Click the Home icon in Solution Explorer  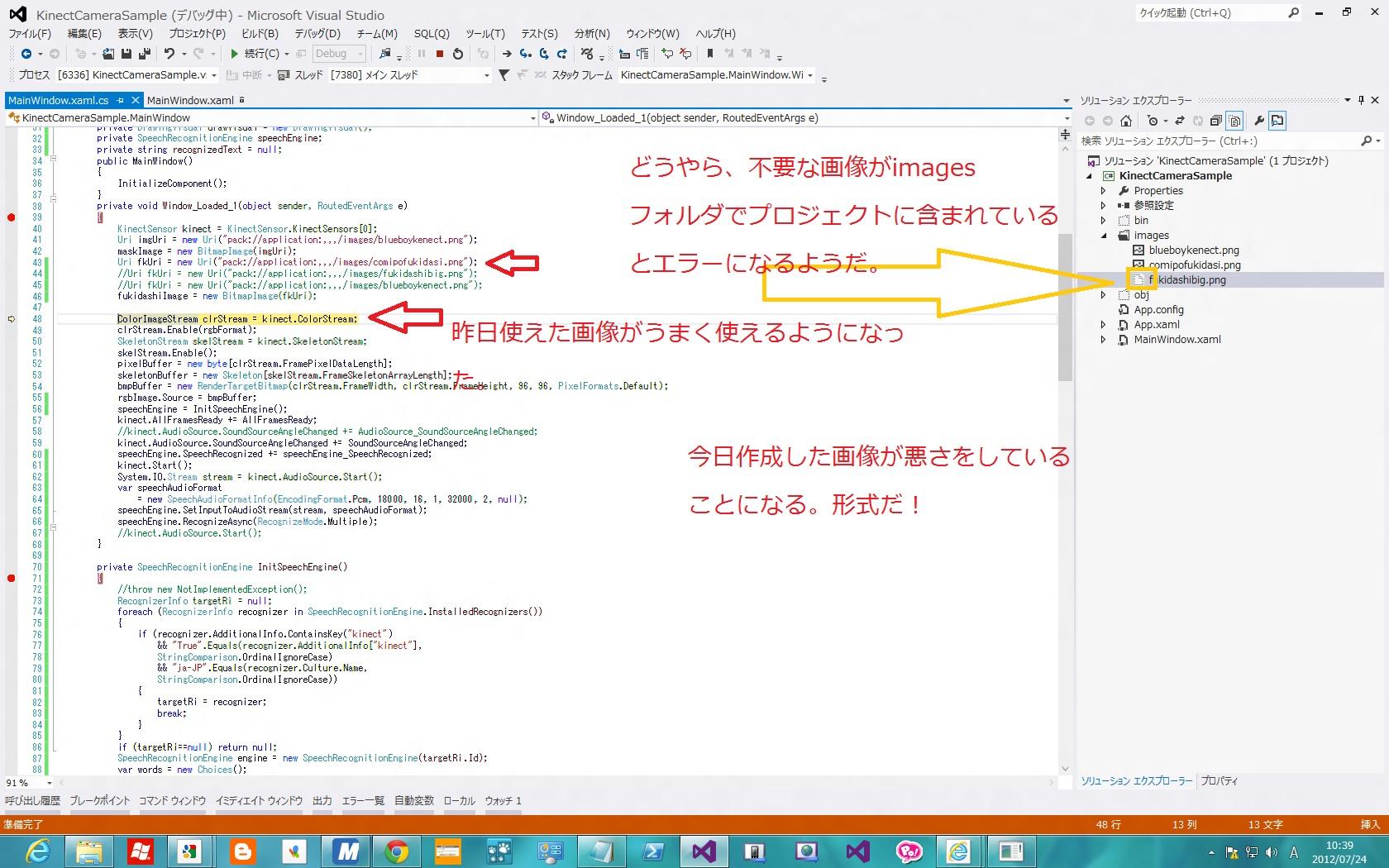point(1125,121)
